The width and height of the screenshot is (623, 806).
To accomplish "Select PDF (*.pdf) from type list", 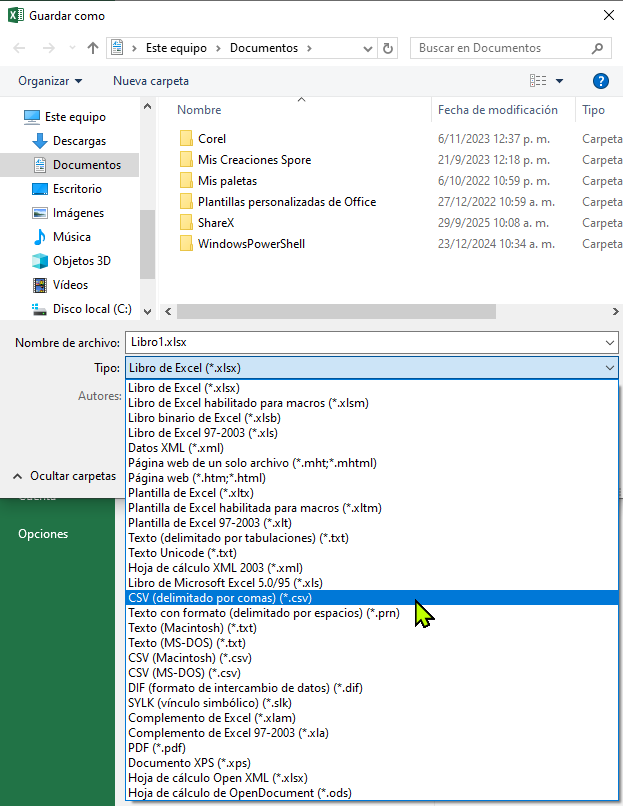I will (156, 748).
